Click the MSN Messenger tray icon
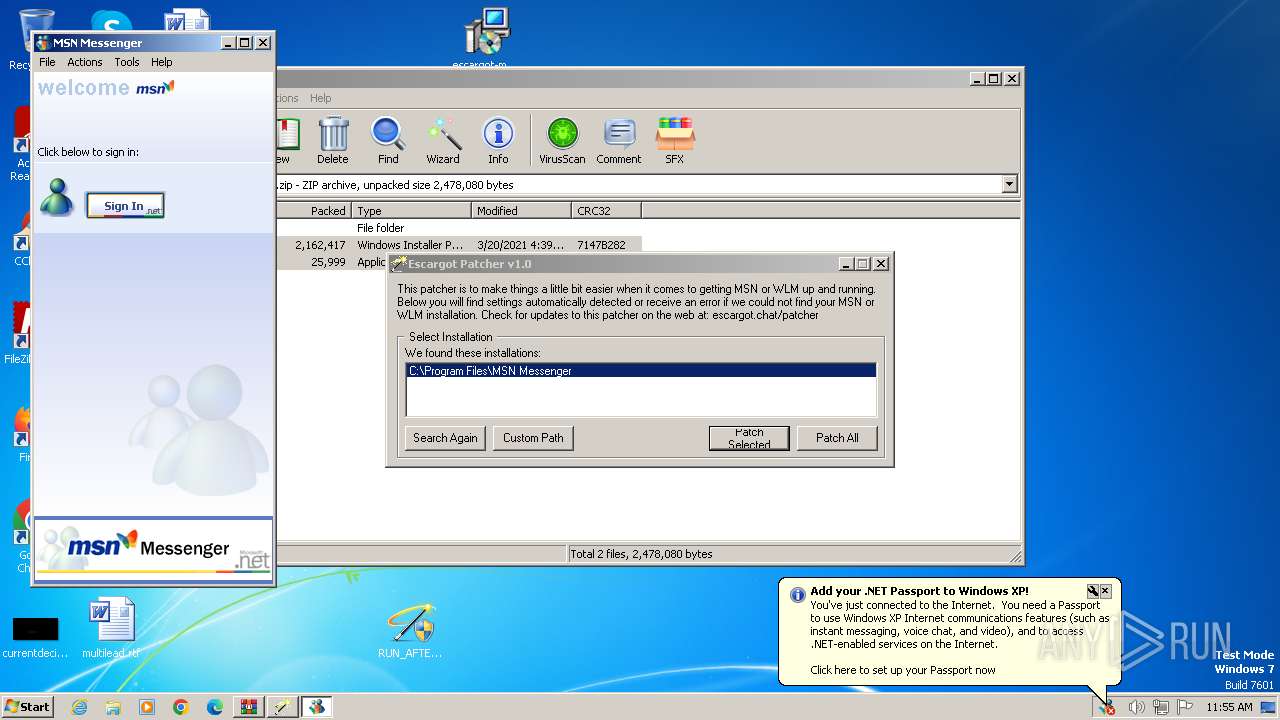The image size is (1280, 720). click(1107, 707)
